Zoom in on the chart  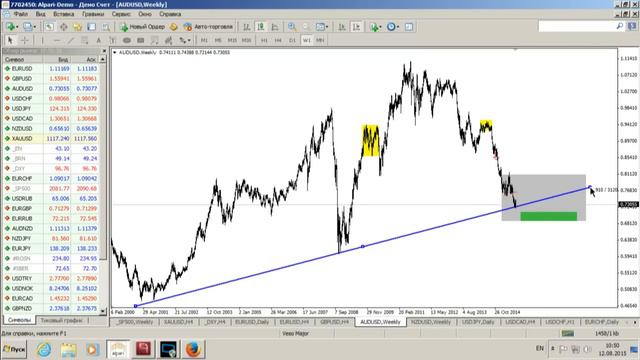click(x=292, y=27)
